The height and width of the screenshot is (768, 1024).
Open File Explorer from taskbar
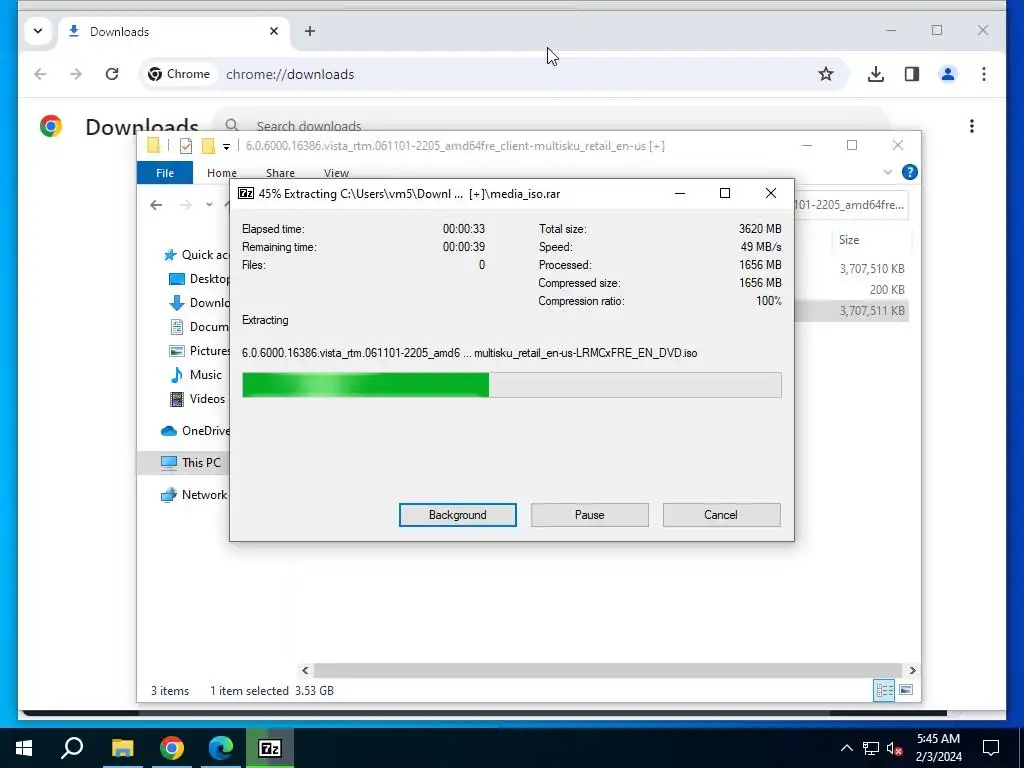[122, 748]
